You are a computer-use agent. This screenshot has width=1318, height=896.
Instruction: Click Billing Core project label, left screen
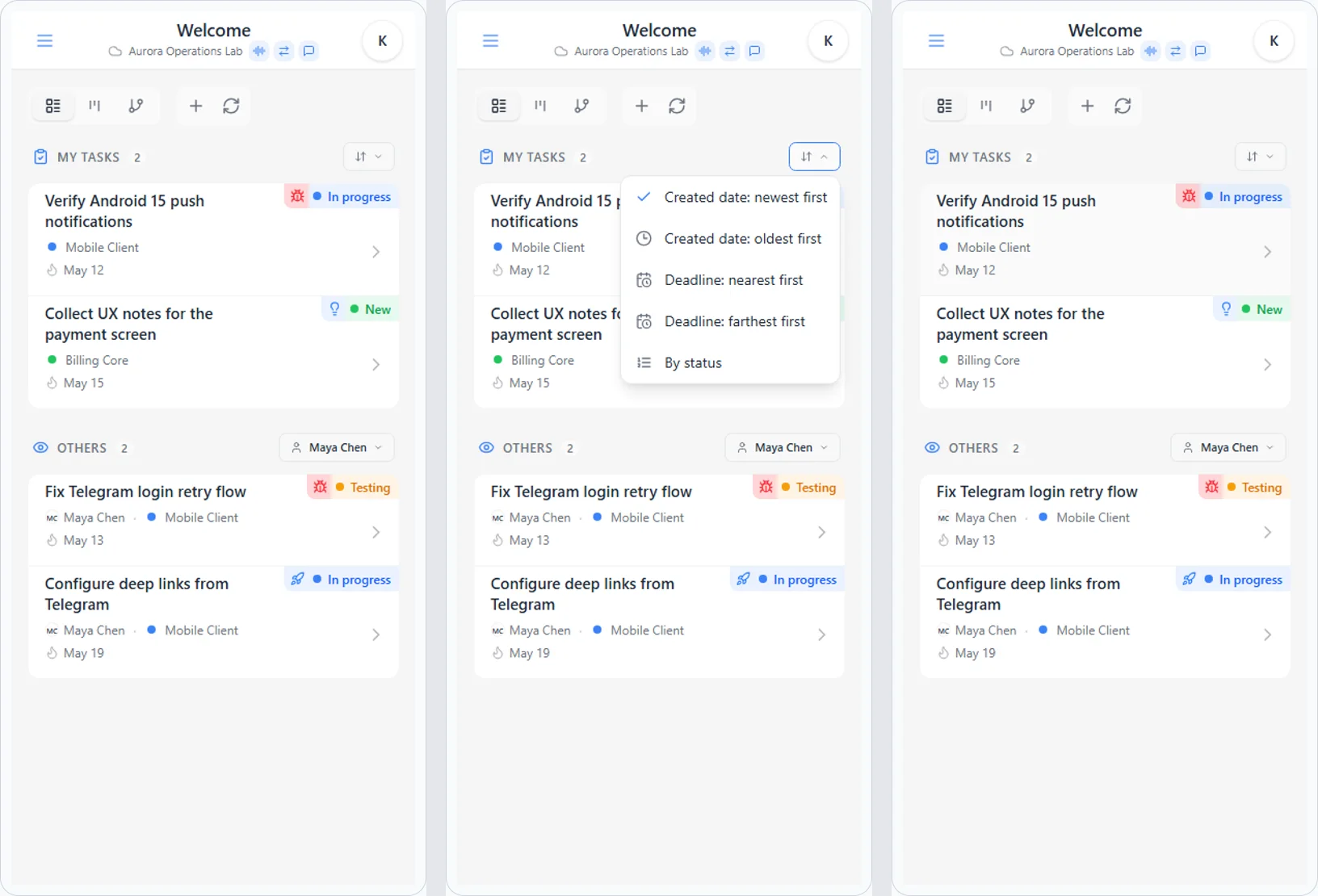point(97,360)
